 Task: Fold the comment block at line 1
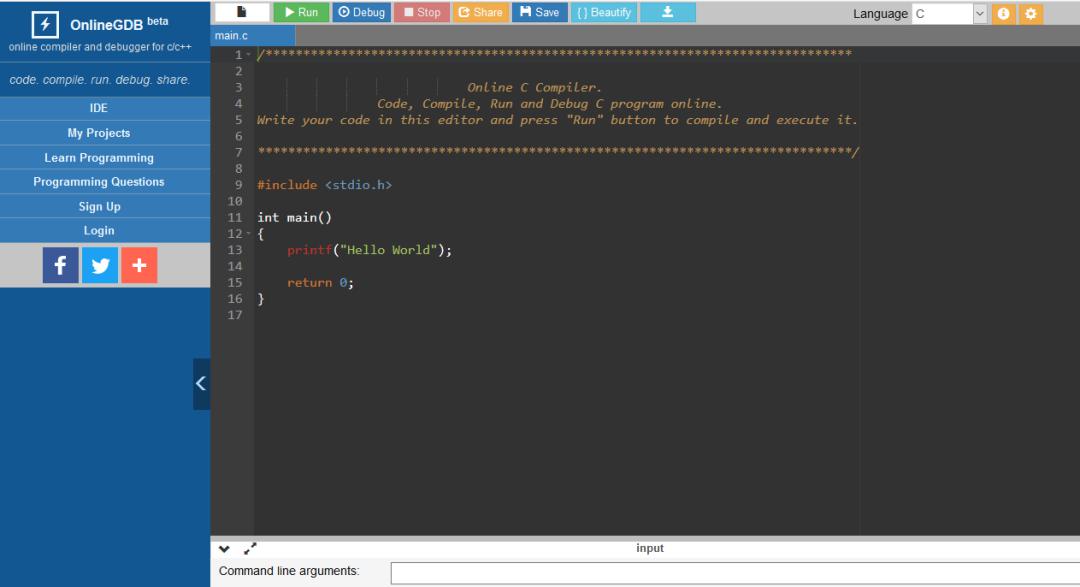(249, 54)
